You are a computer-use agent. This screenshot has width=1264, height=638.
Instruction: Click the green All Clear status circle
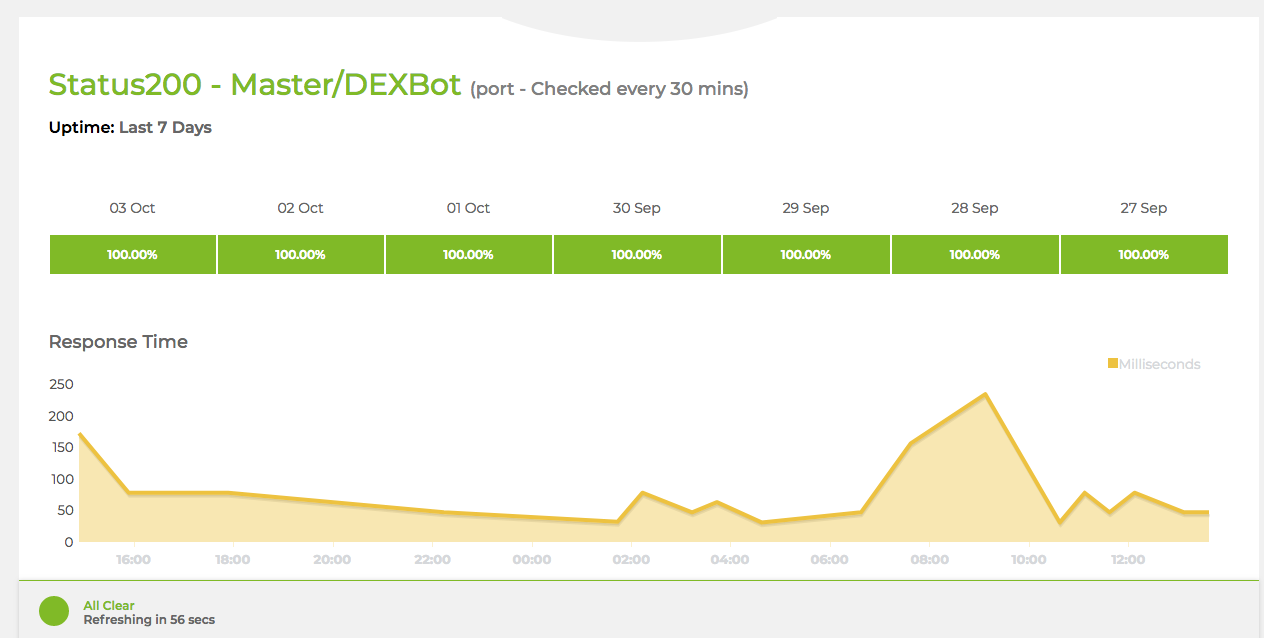click(54, 611)
